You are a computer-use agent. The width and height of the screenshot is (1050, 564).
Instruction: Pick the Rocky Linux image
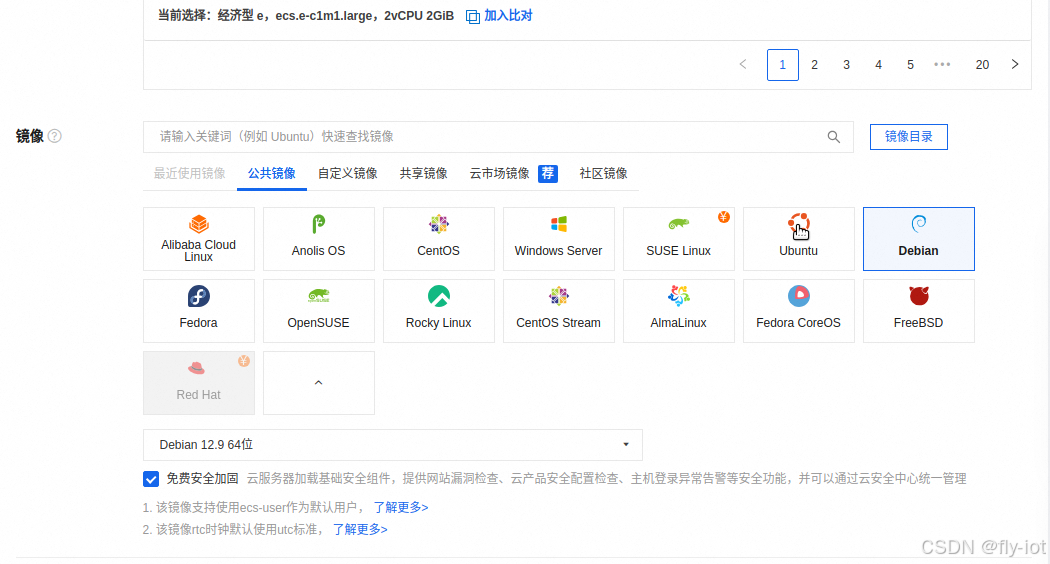(x=439, y=311)
